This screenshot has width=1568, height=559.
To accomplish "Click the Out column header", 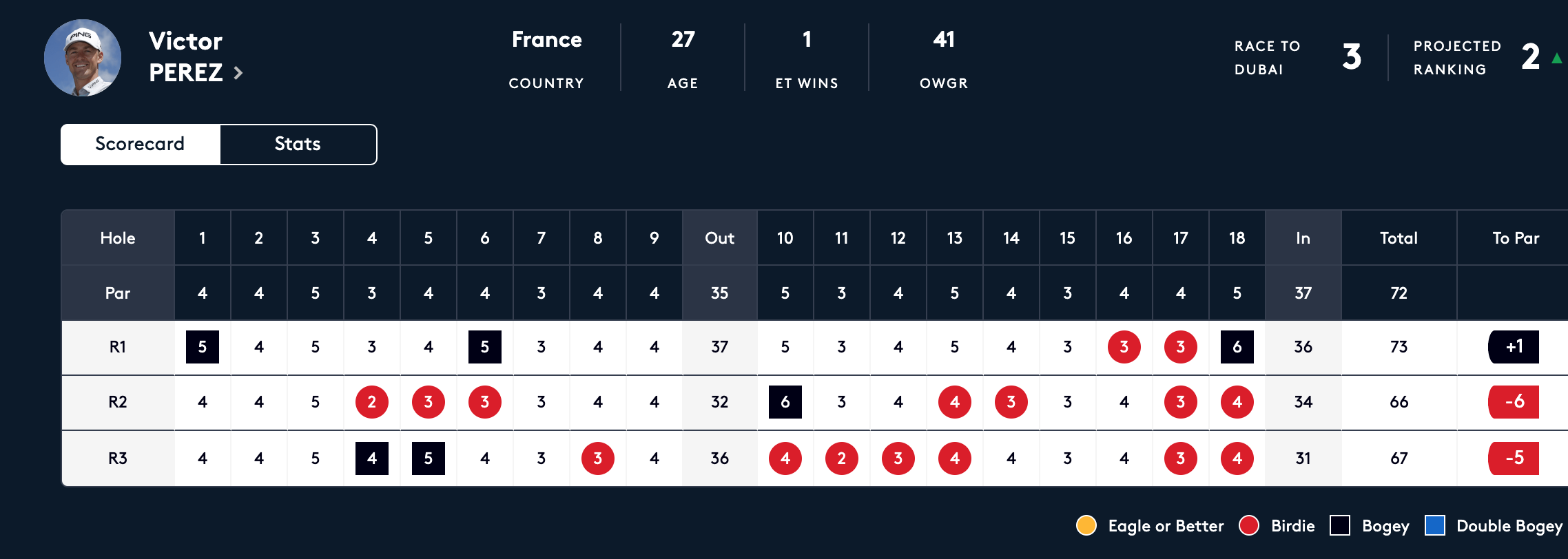I will point(719,238).
